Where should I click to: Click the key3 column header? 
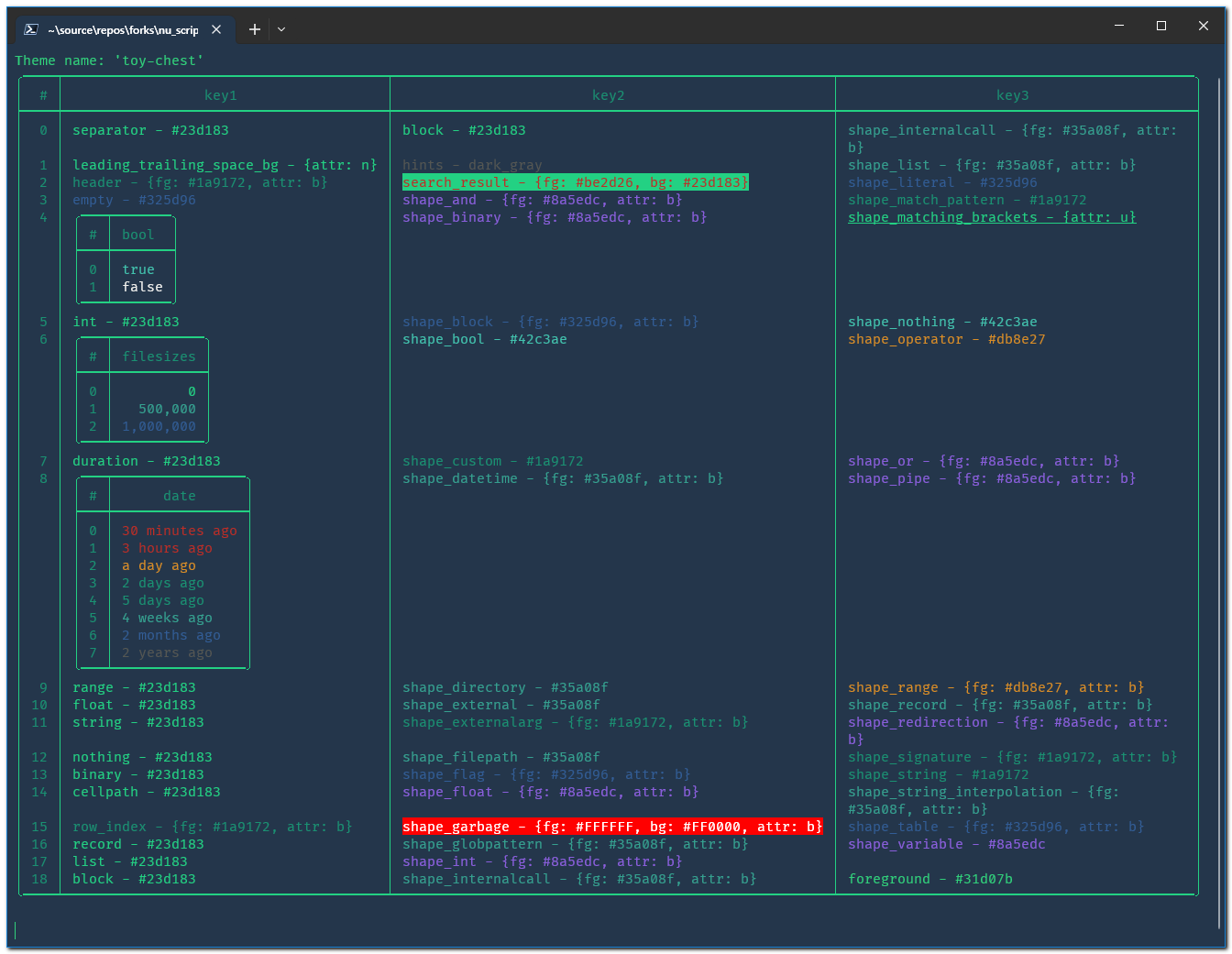tap(1013, 95)
